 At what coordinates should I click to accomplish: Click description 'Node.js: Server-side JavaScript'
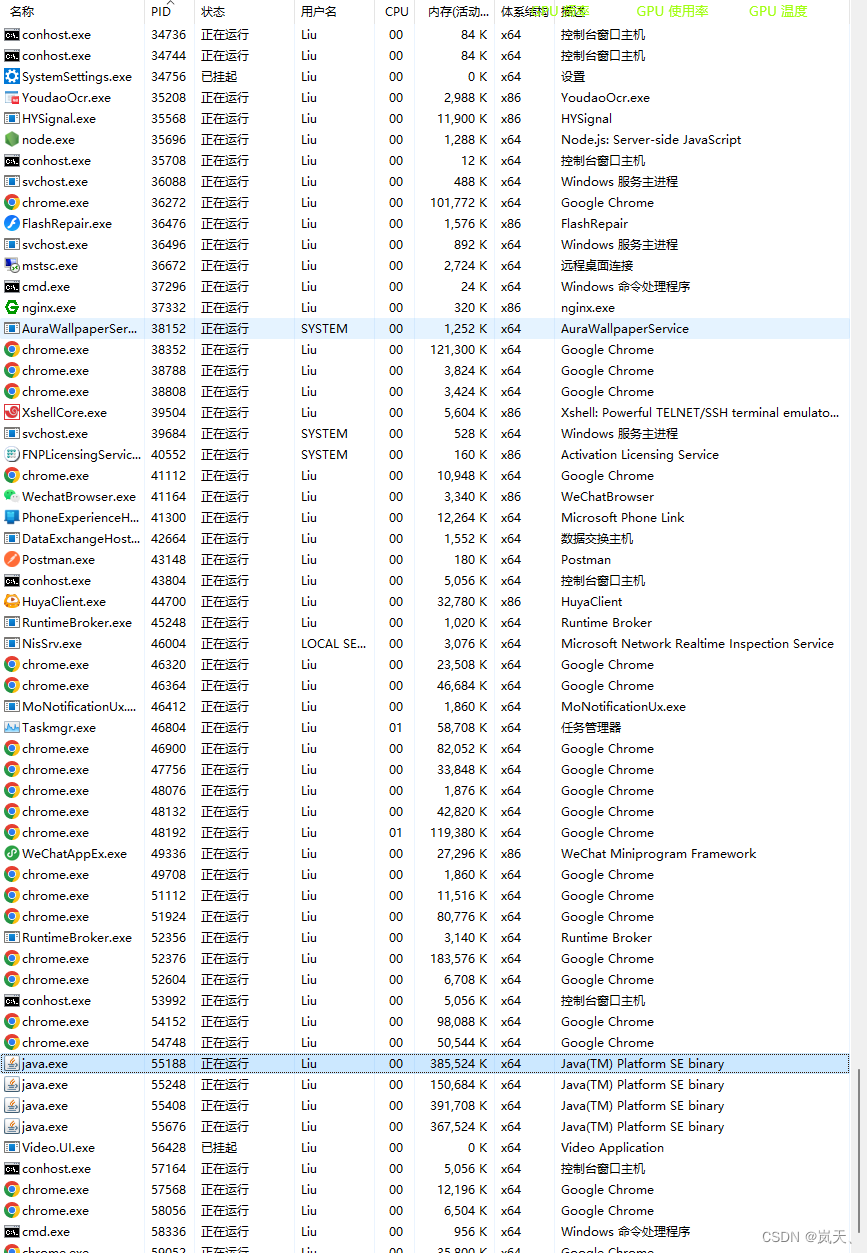click(651, 140)
